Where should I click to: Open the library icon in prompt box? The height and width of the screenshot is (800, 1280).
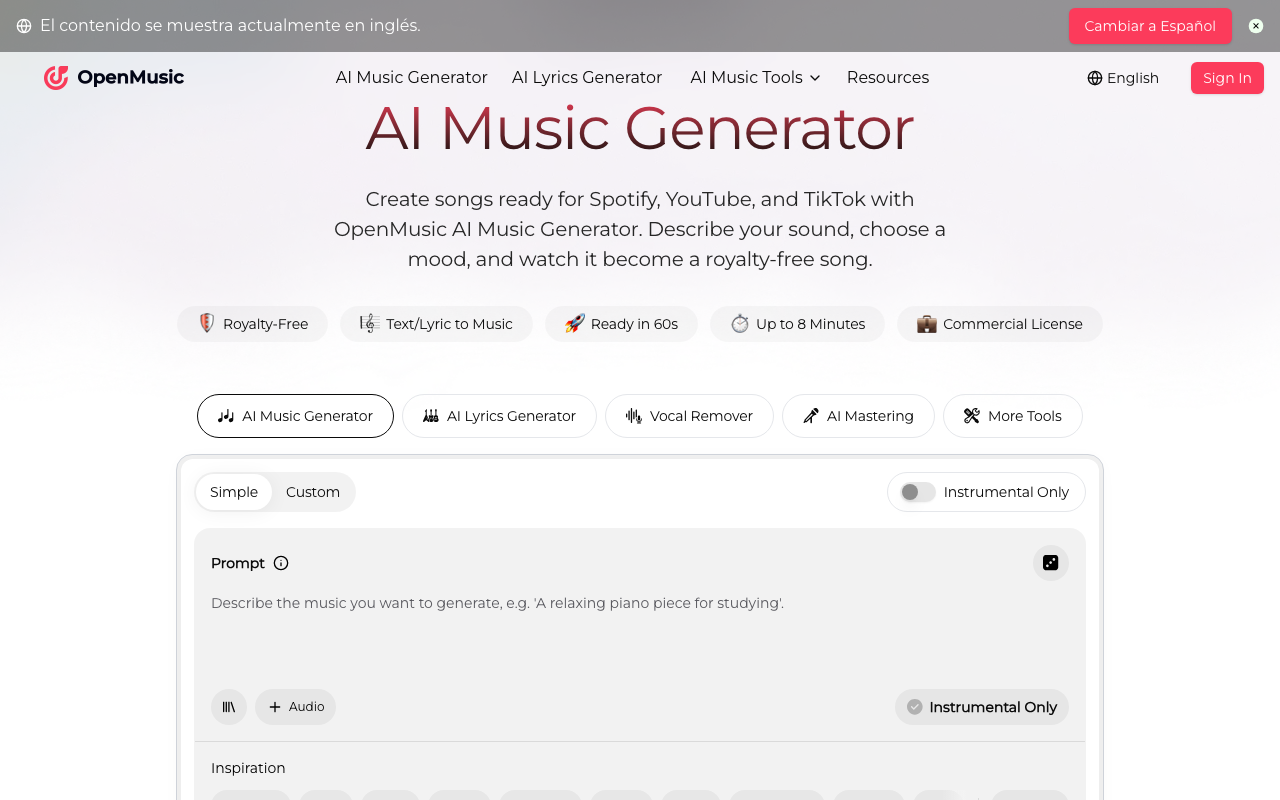228,707
